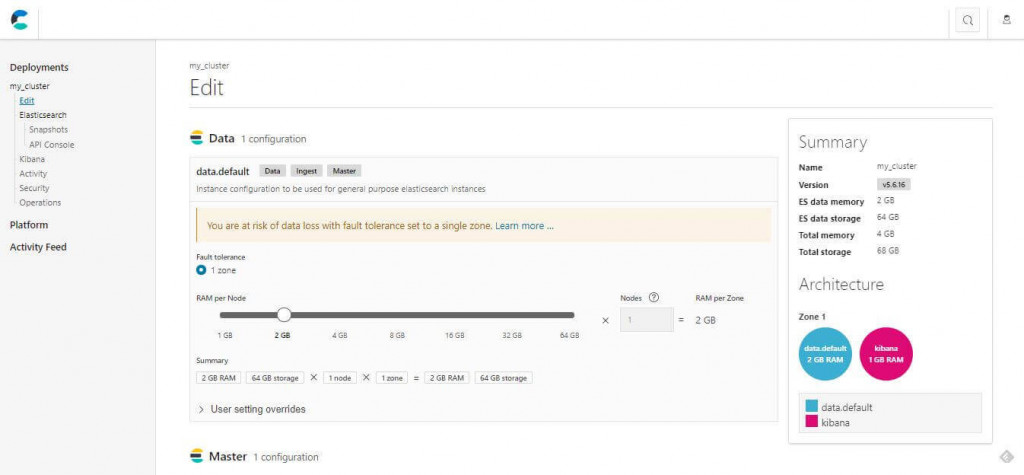Open Platform in the sidebar

29,225
